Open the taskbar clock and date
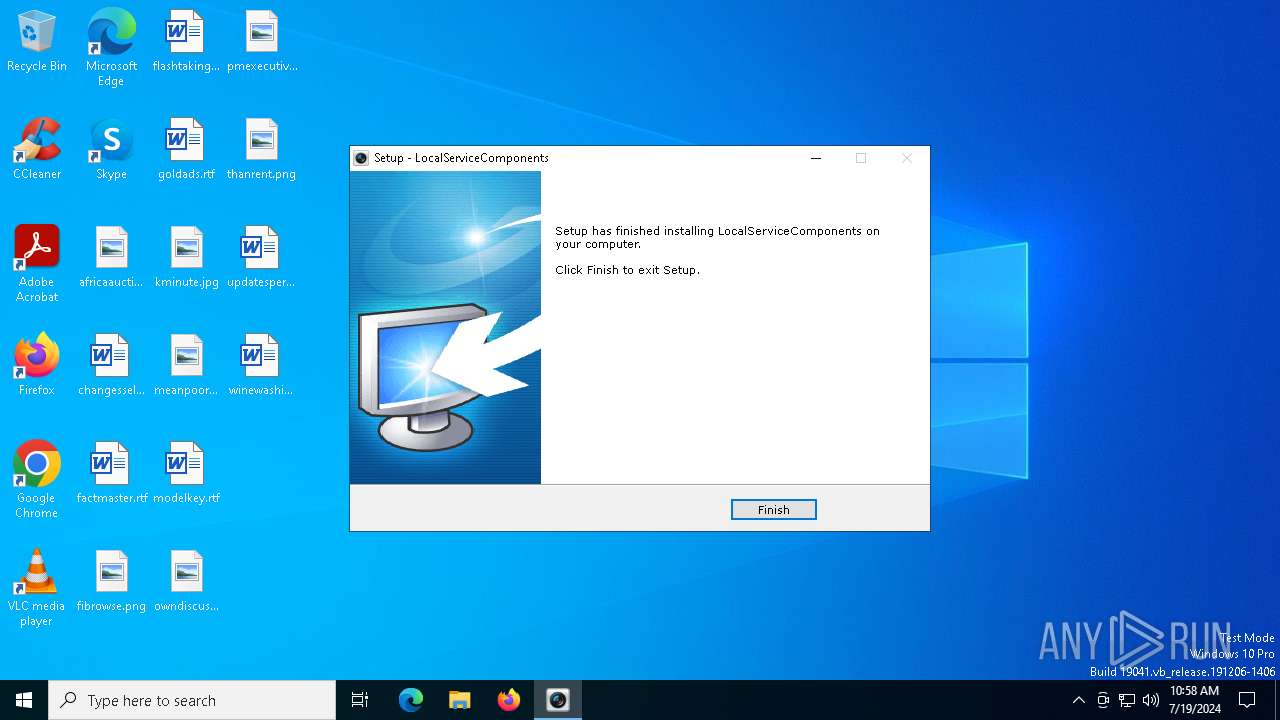1280x720 pixels. pyautogui.click(x=1194, y=700)
